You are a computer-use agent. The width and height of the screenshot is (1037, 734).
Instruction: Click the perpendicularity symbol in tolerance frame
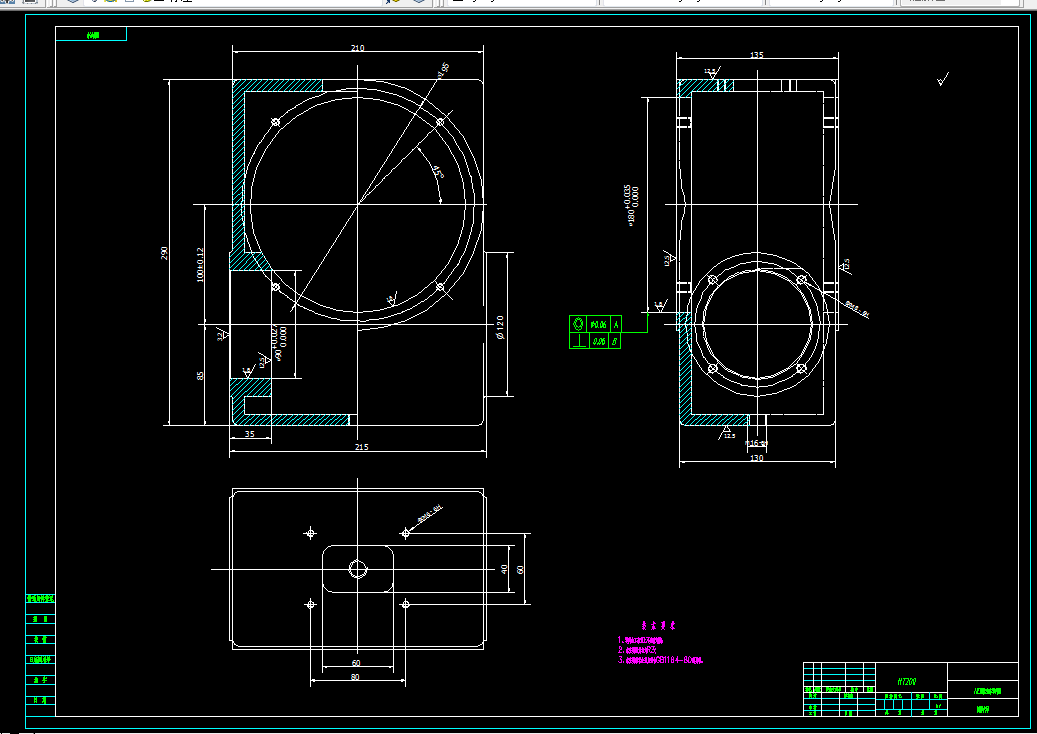coord(578,341)
